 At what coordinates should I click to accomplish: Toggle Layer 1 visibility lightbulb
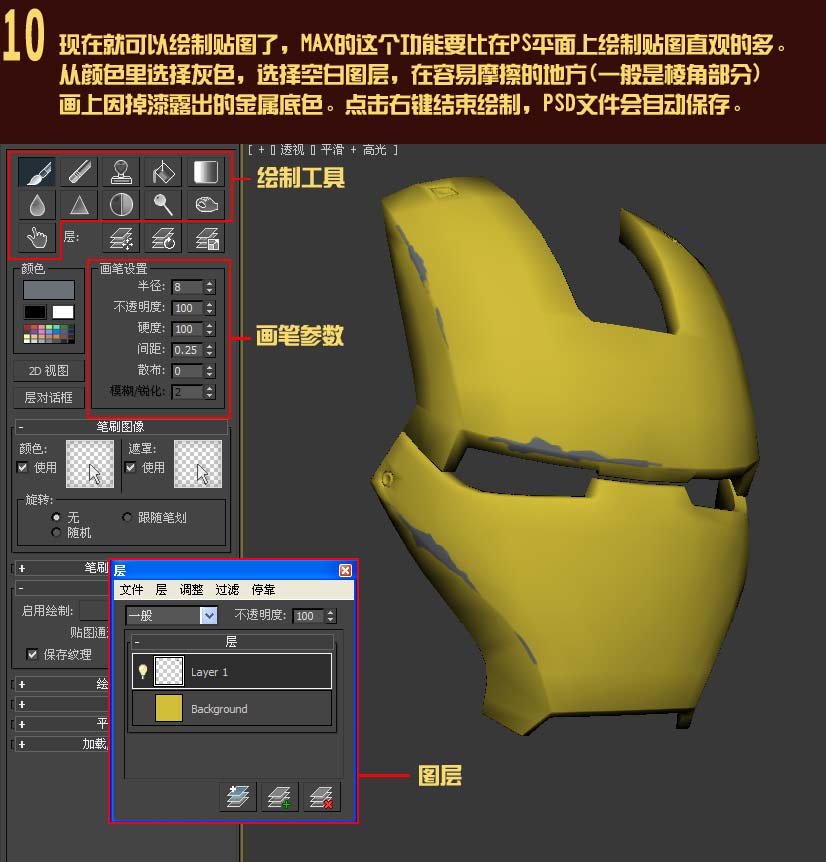[x=142, y=671]
